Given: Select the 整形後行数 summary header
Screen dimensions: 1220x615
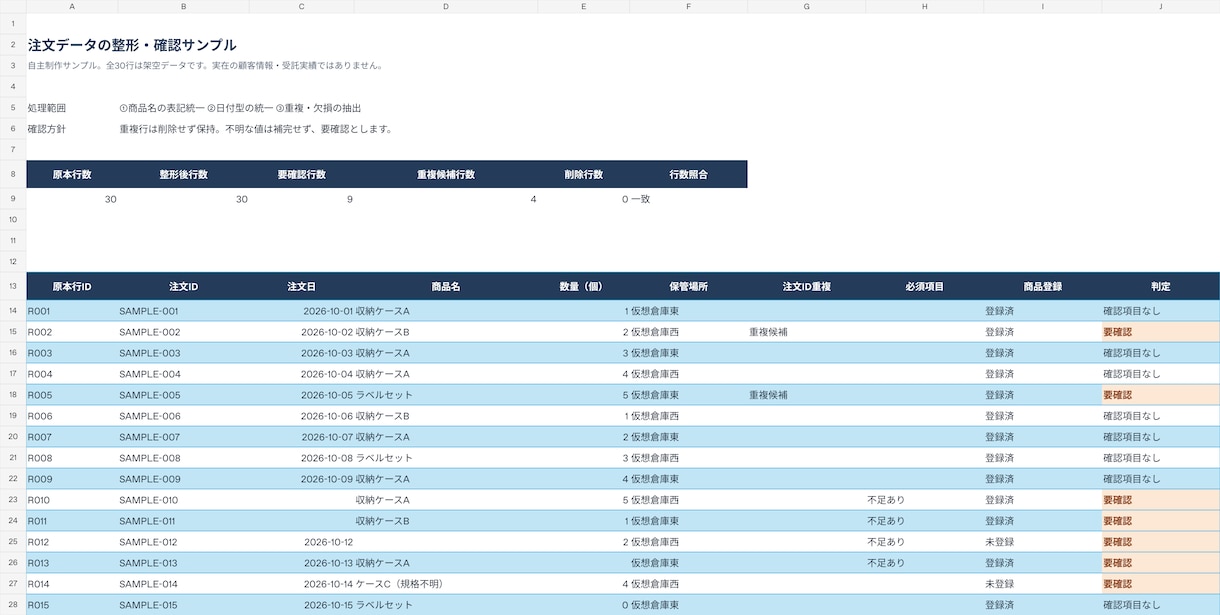Looking at the screenshot, I should (x=184, y=174).
